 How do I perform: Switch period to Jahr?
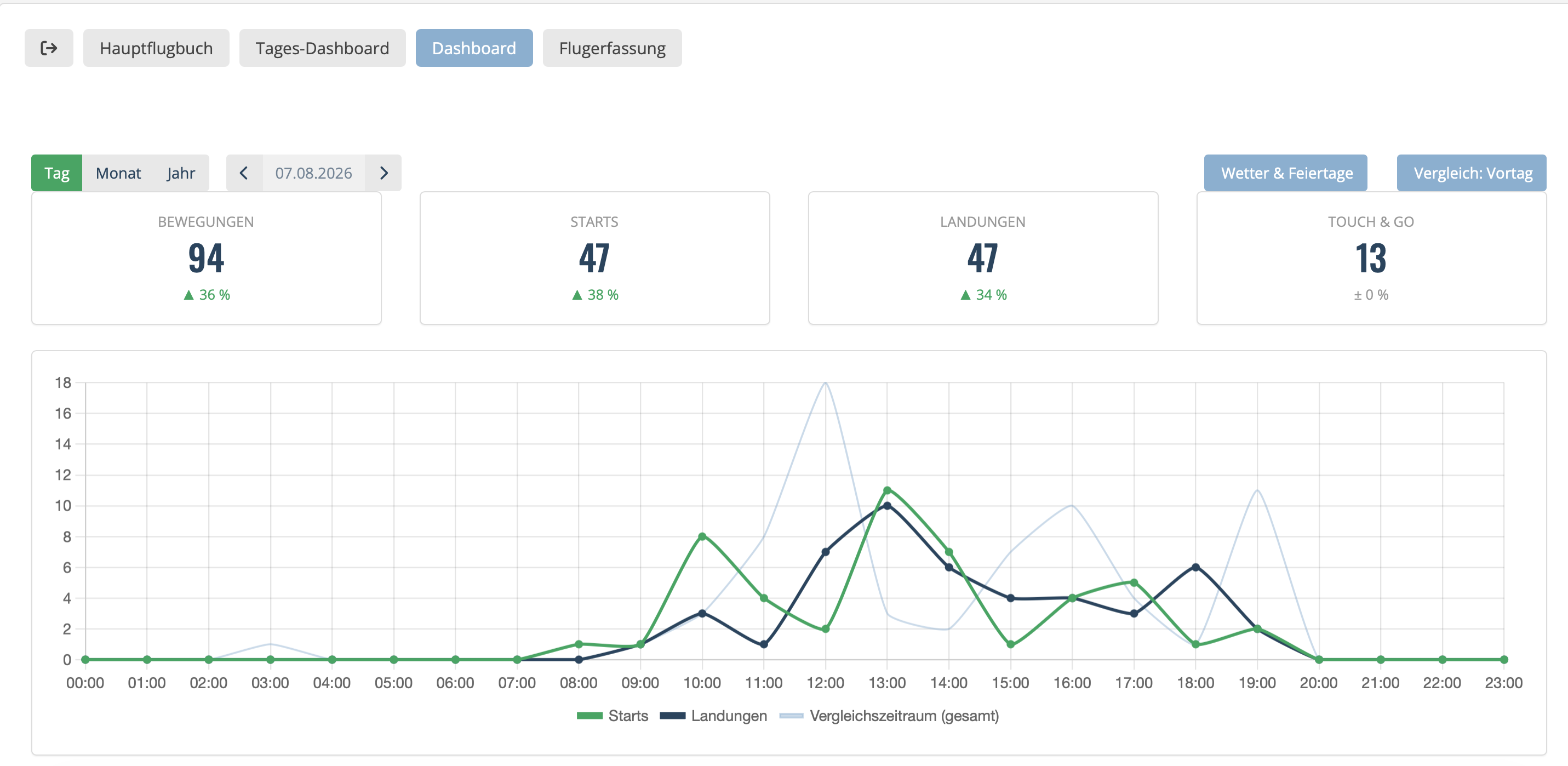181,173
